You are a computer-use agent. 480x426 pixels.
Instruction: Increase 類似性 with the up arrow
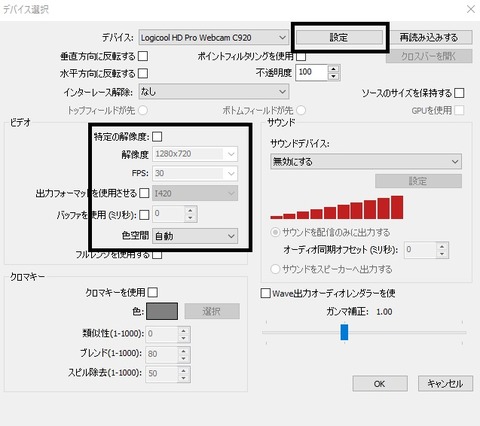coord(184,331)
